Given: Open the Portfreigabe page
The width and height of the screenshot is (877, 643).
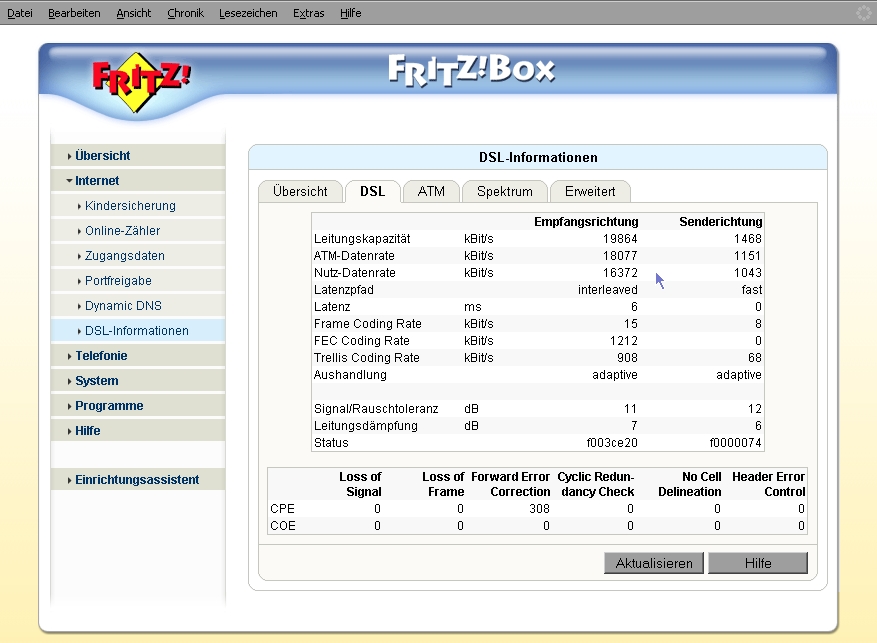Looking at the screenshot, I should 138,281.
